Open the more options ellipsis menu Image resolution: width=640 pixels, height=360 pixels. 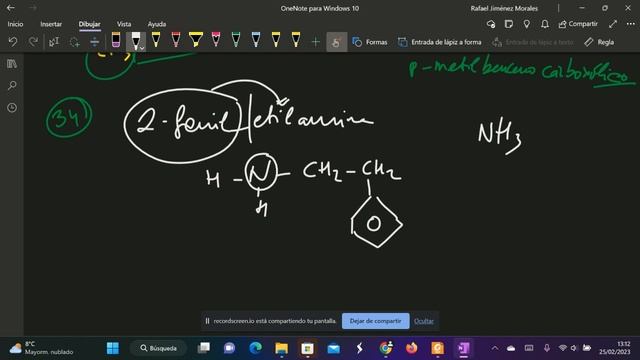point(630,24)
